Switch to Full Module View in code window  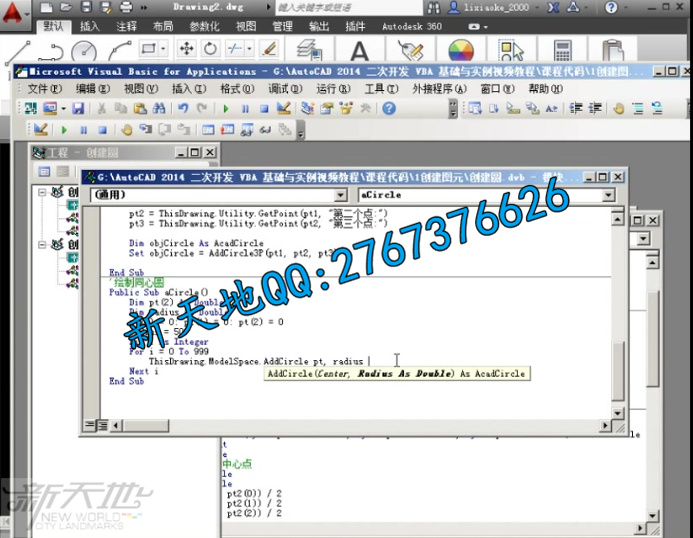click(102, 425)
